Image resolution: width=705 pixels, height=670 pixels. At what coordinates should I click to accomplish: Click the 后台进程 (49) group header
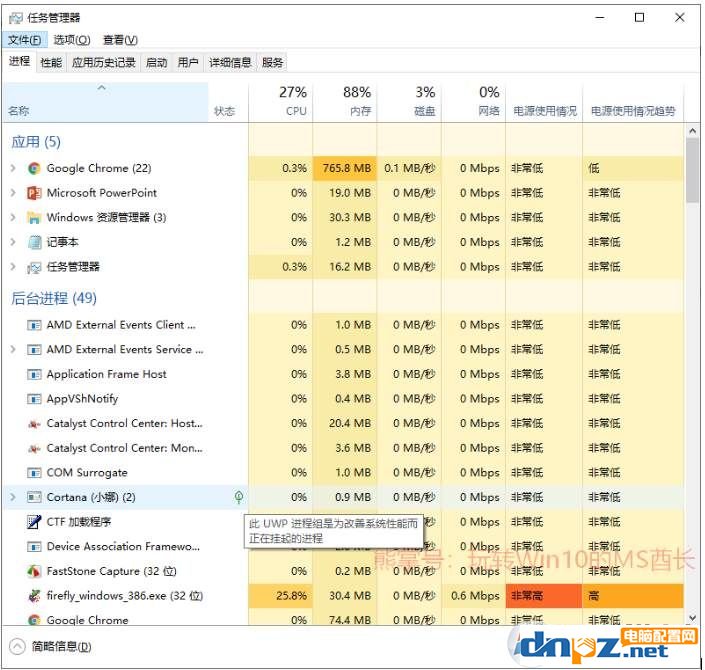[x=54, y=298]
